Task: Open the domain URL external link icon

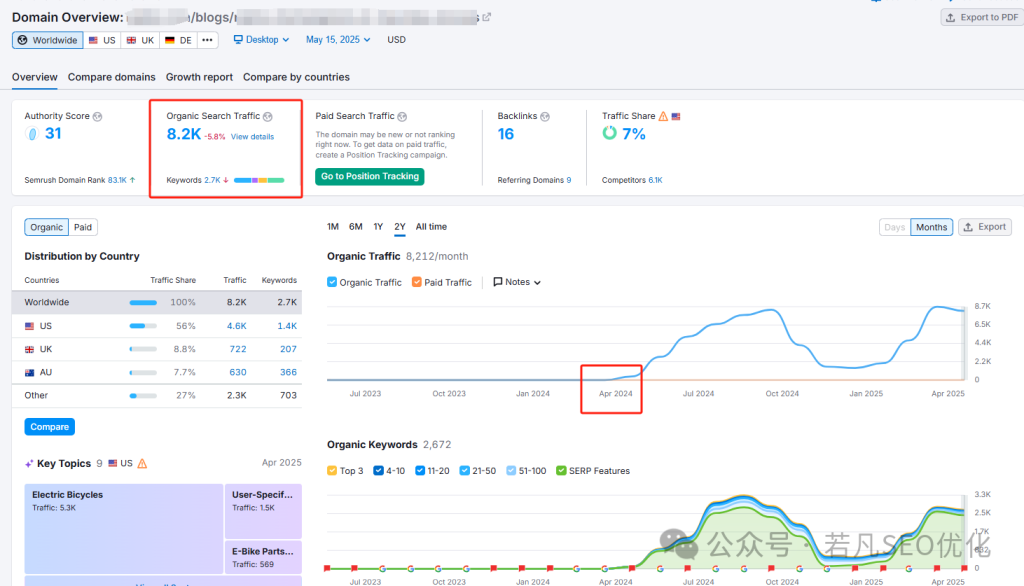Action: [487, 17]
